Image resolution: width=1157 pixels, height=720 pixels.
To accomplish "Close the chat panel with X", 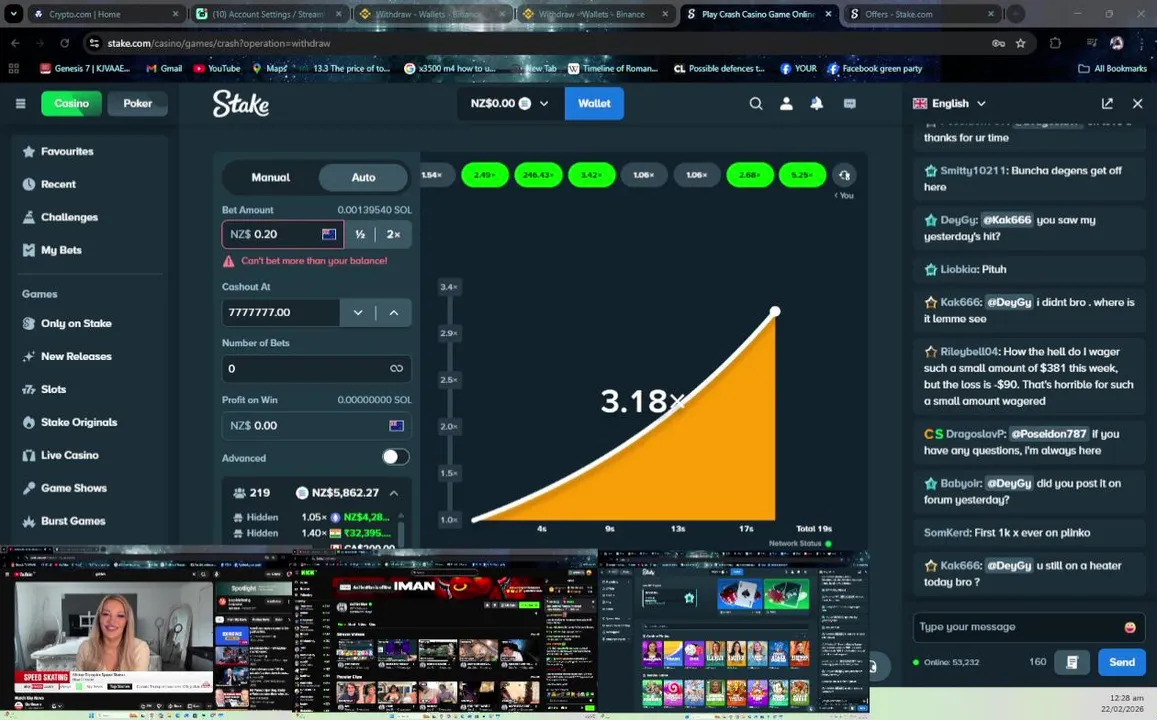I will (x=1137, y=103).
